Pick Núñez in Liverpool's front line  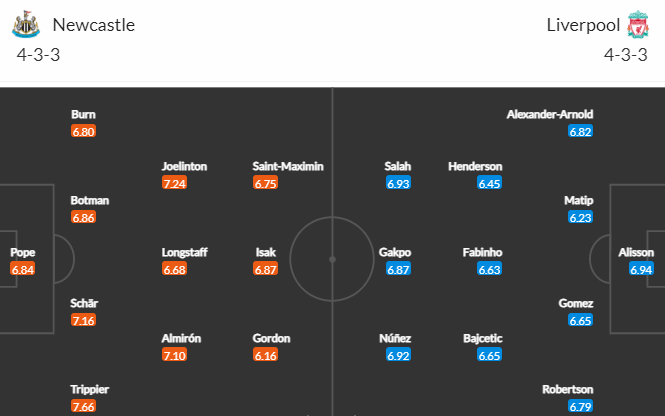pos(395,338)
